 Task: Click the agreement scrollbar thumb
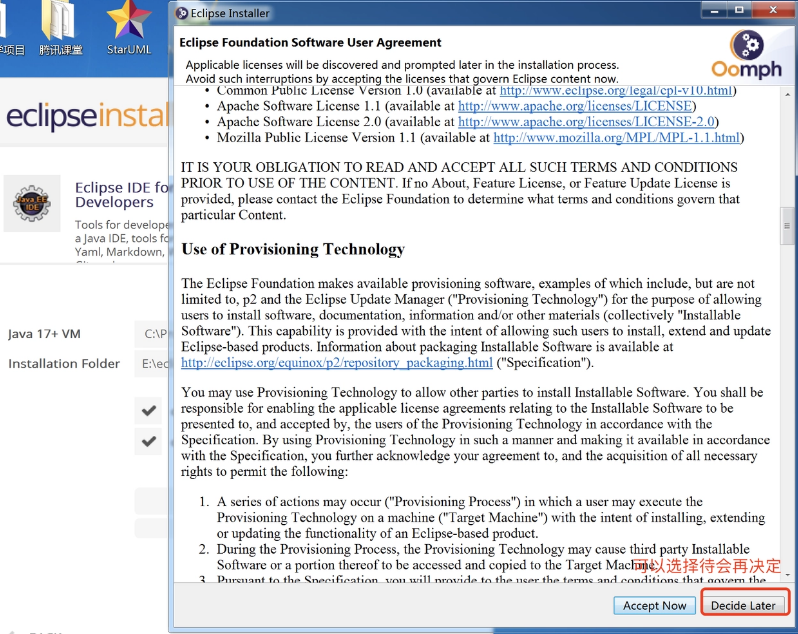[x=787, y=225]
